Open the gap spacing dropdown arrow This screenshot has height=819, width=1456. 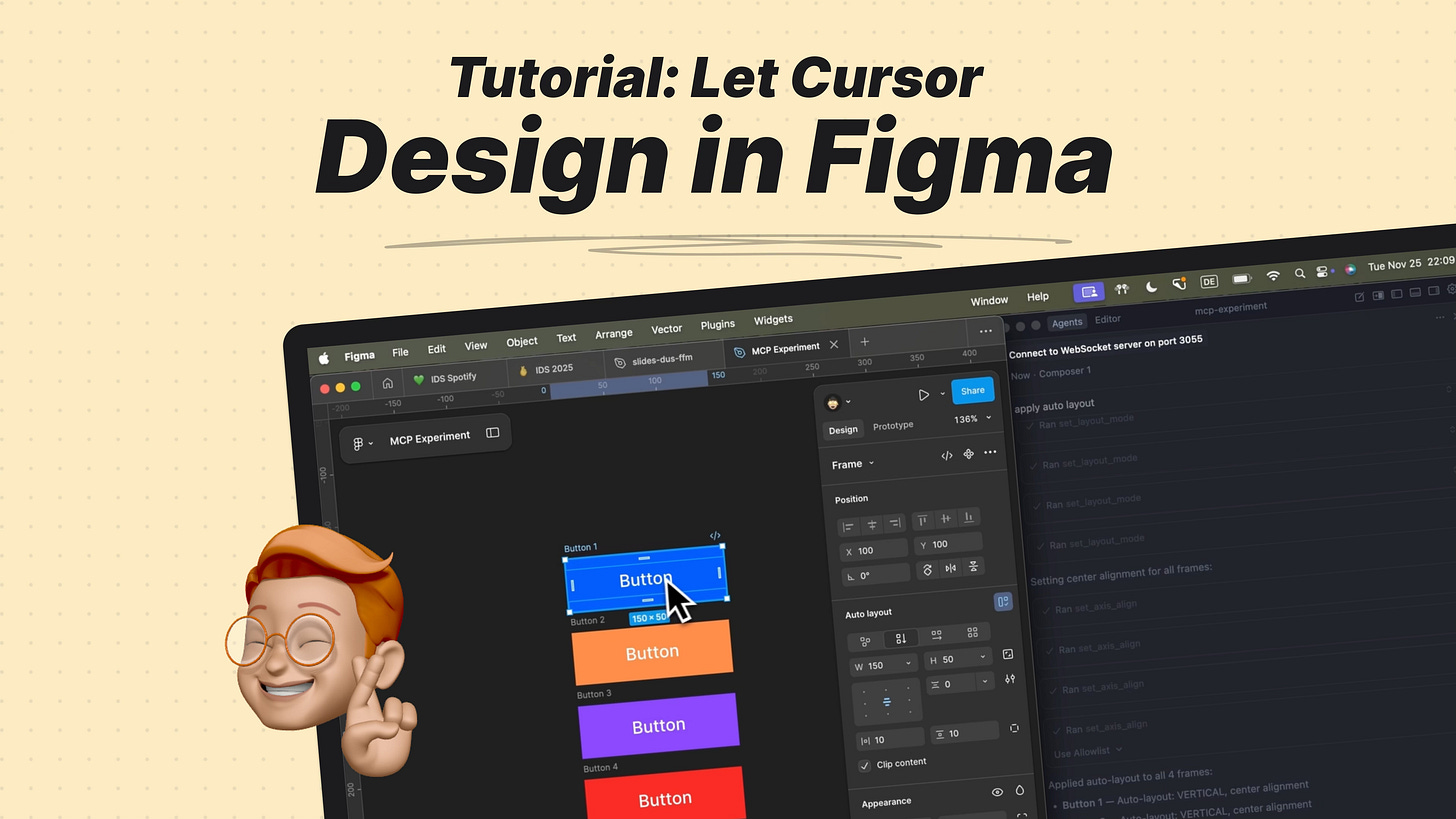tap(985, 681)
